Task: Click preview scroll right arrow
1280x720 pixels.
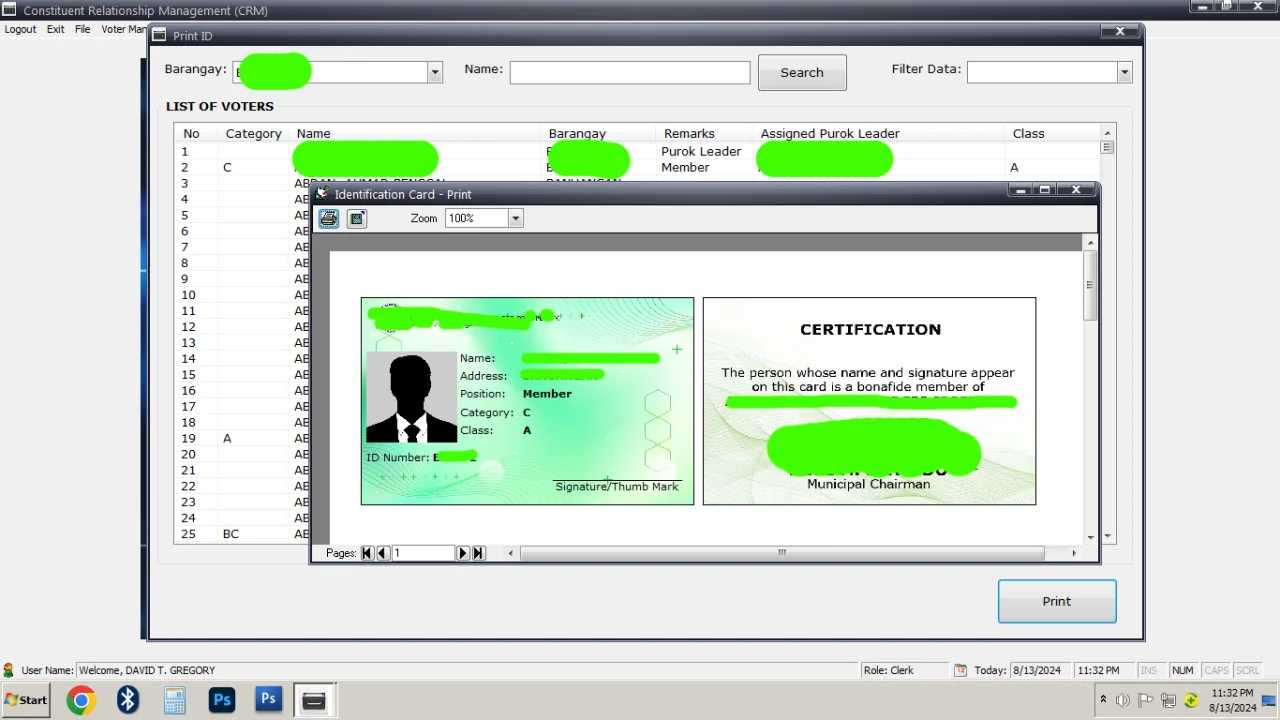Action: tap(1074, 553)
